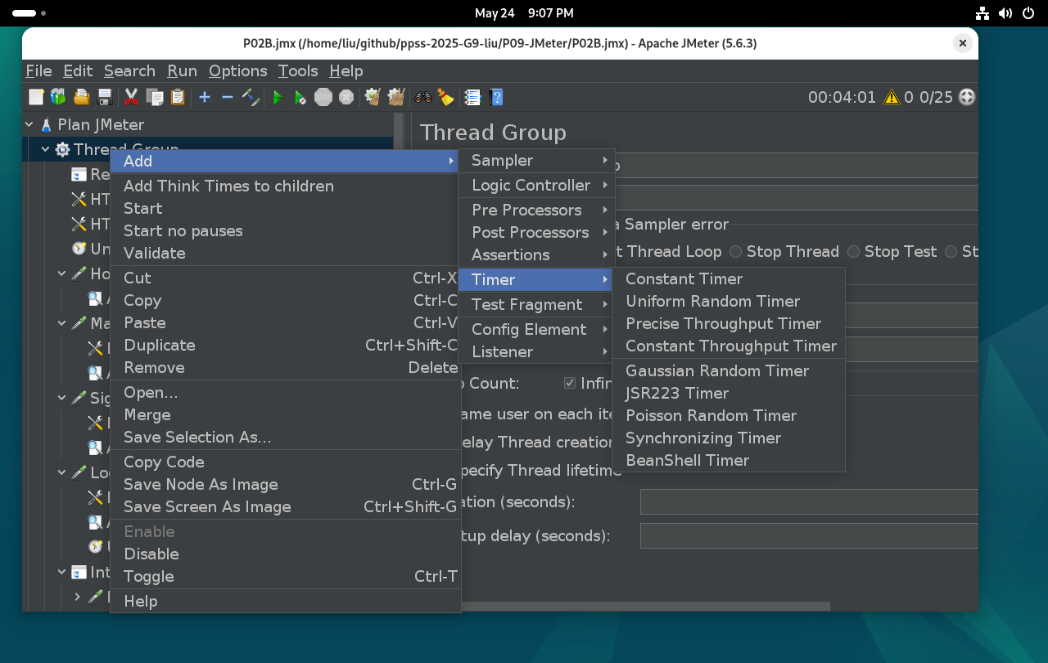Click the blue Help toolbar icon
This screenshot has height=663, width=1048.
(x=497, y=98)
